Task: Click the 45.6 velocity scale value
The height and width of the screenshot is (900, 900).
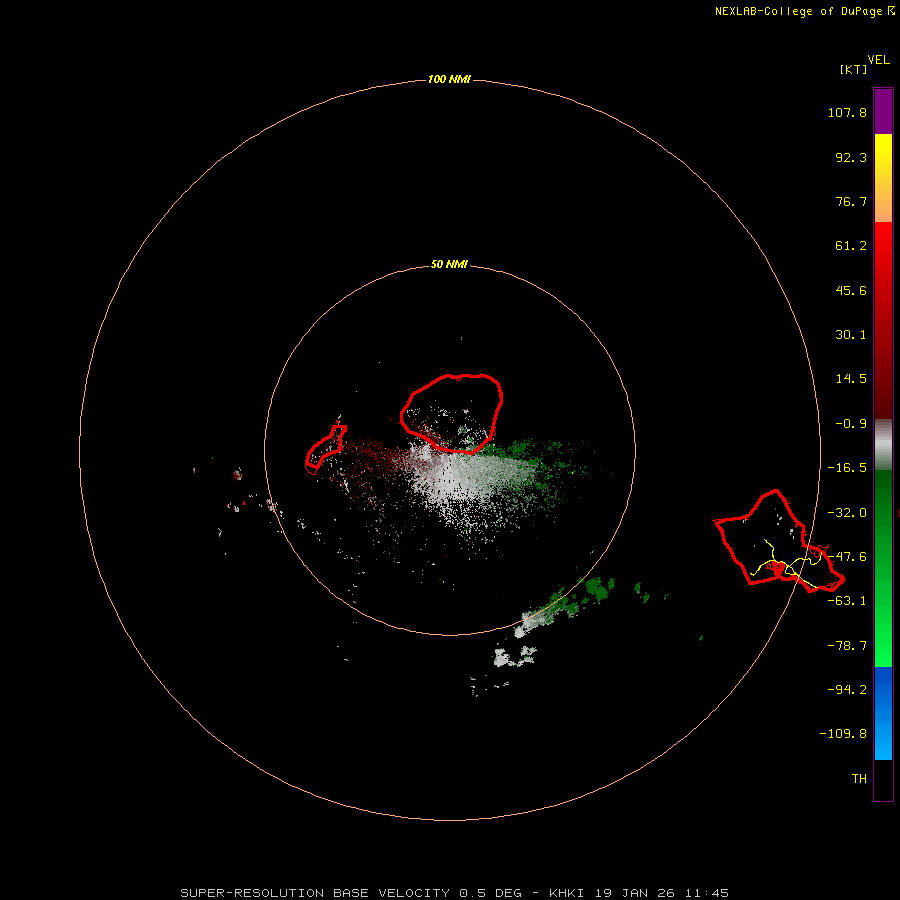Action: (851, 290)
